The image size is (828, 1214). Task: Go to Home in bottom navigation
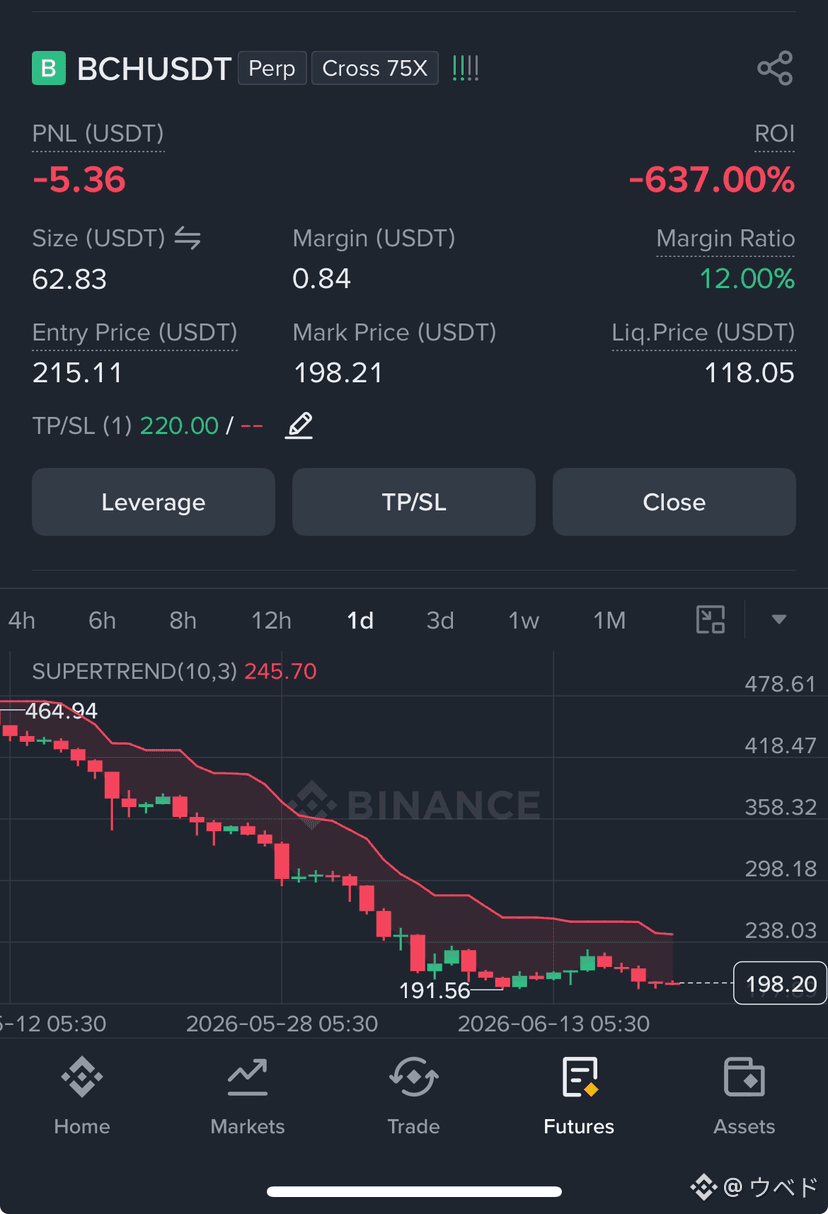(x=82, y=1097)
